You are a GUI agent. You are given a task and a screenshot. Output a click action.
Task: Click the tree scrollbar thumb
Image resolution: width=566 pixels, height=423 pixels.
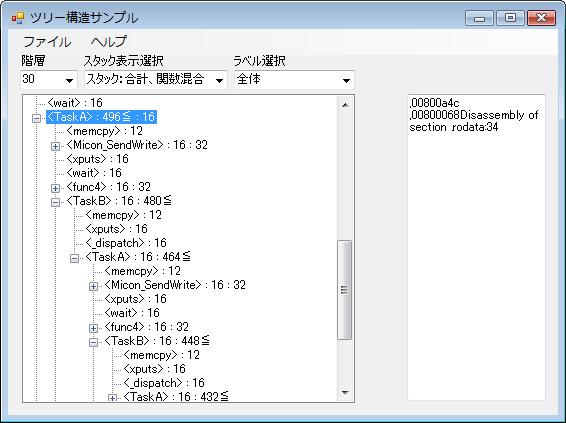(x=344, y=290)
